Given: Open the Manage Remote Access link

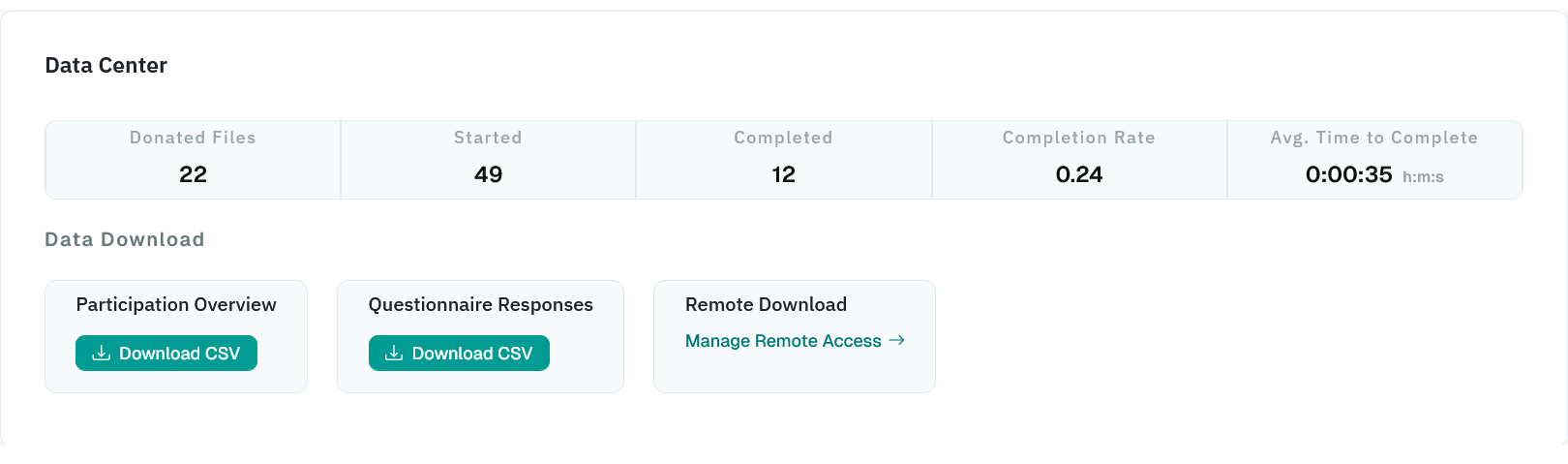Looking at the screenshot, I should 783,341.
